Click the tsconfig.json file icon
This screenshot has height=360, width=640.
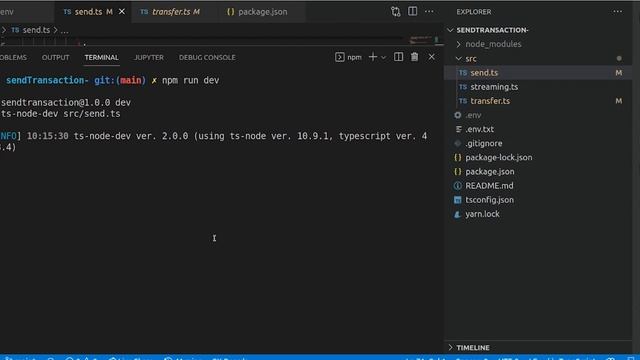pos(458,200)
